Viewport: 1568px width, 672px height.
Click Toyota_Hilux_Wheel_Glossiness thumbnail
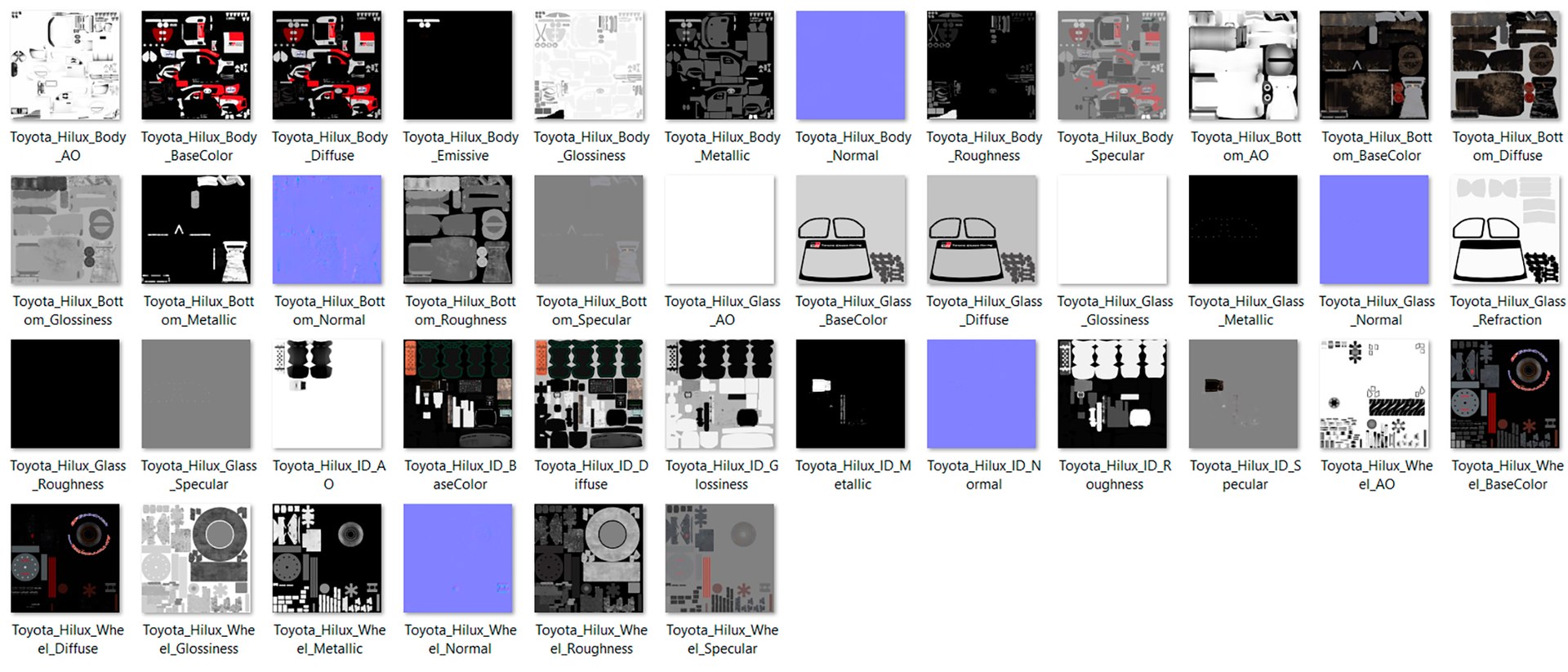pyautogui.click(x=196, y=559)
